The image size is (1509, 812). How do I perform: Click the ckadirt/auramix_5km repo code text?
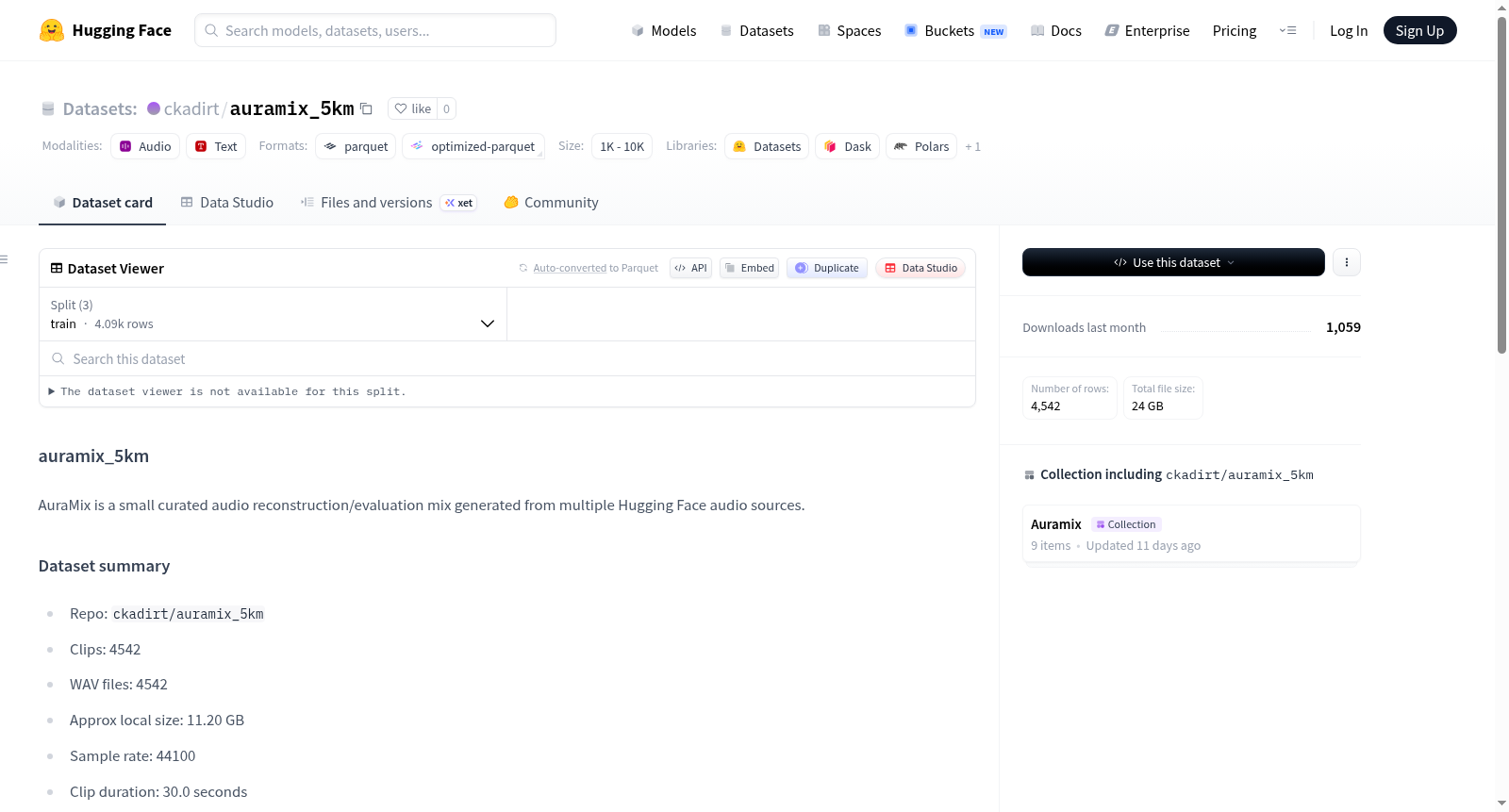[189, 614]
